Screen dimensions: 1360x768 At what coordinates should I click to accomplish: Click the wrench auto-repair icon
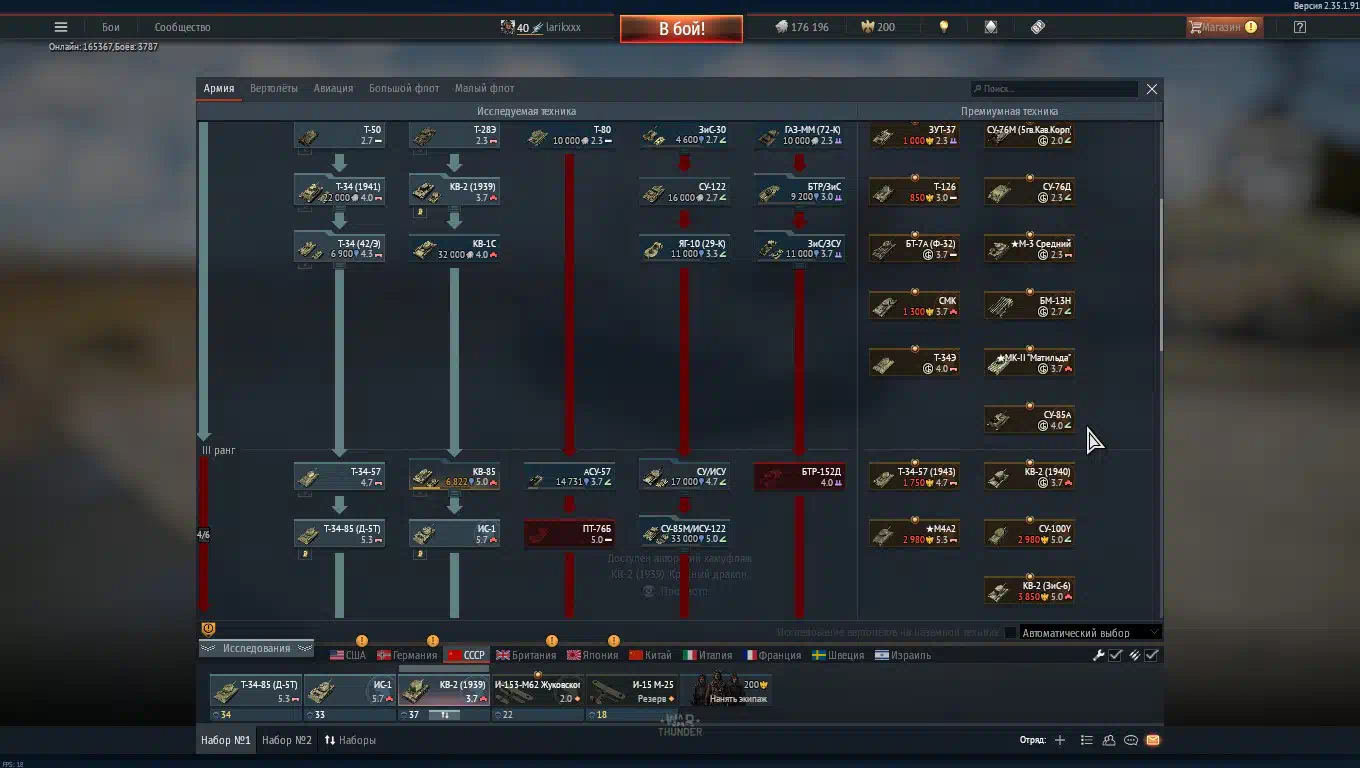point(1098,655)
